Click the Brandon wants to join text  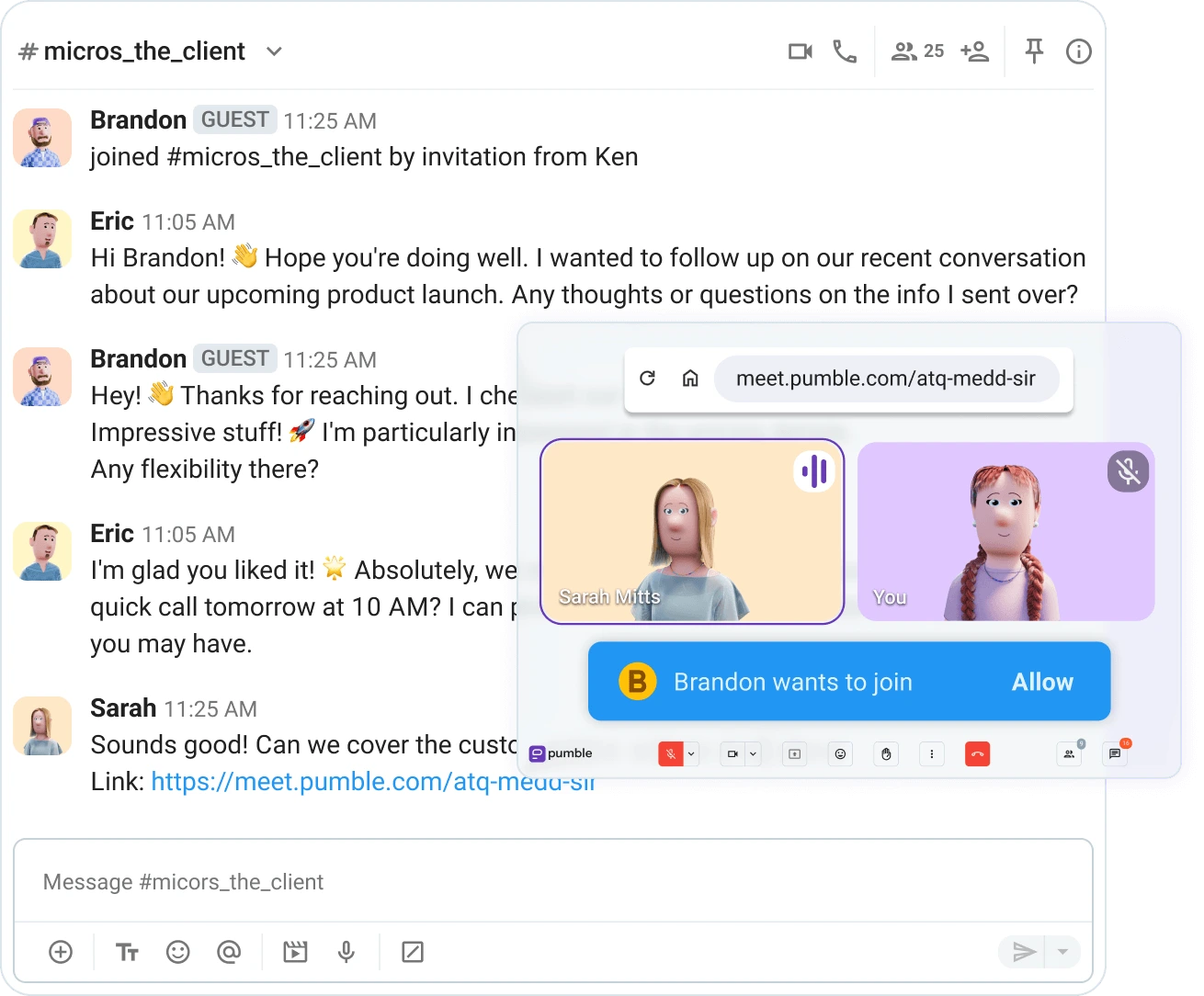point(793,682)
